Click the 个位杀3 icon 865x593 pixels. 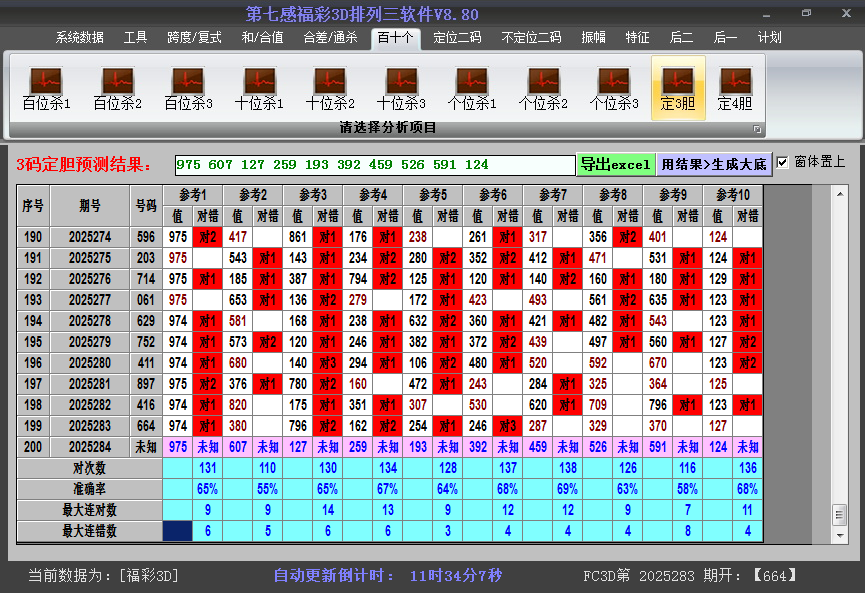tap(614, 88)
